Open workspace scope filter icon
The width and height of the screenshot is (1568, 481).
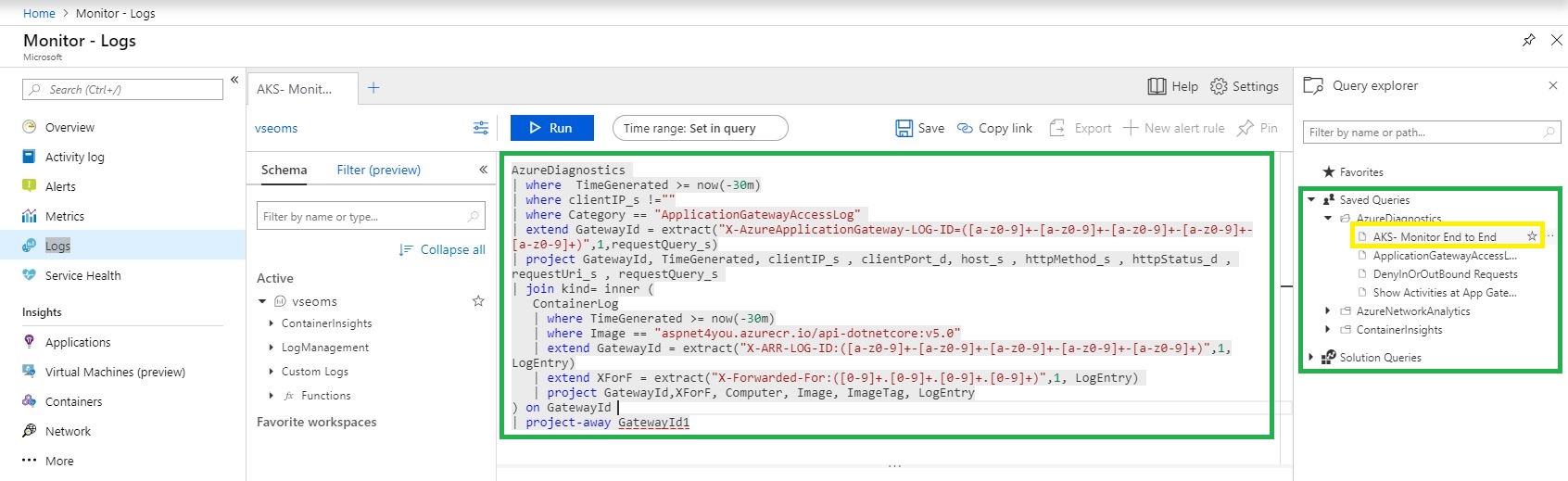pos(481,128)
